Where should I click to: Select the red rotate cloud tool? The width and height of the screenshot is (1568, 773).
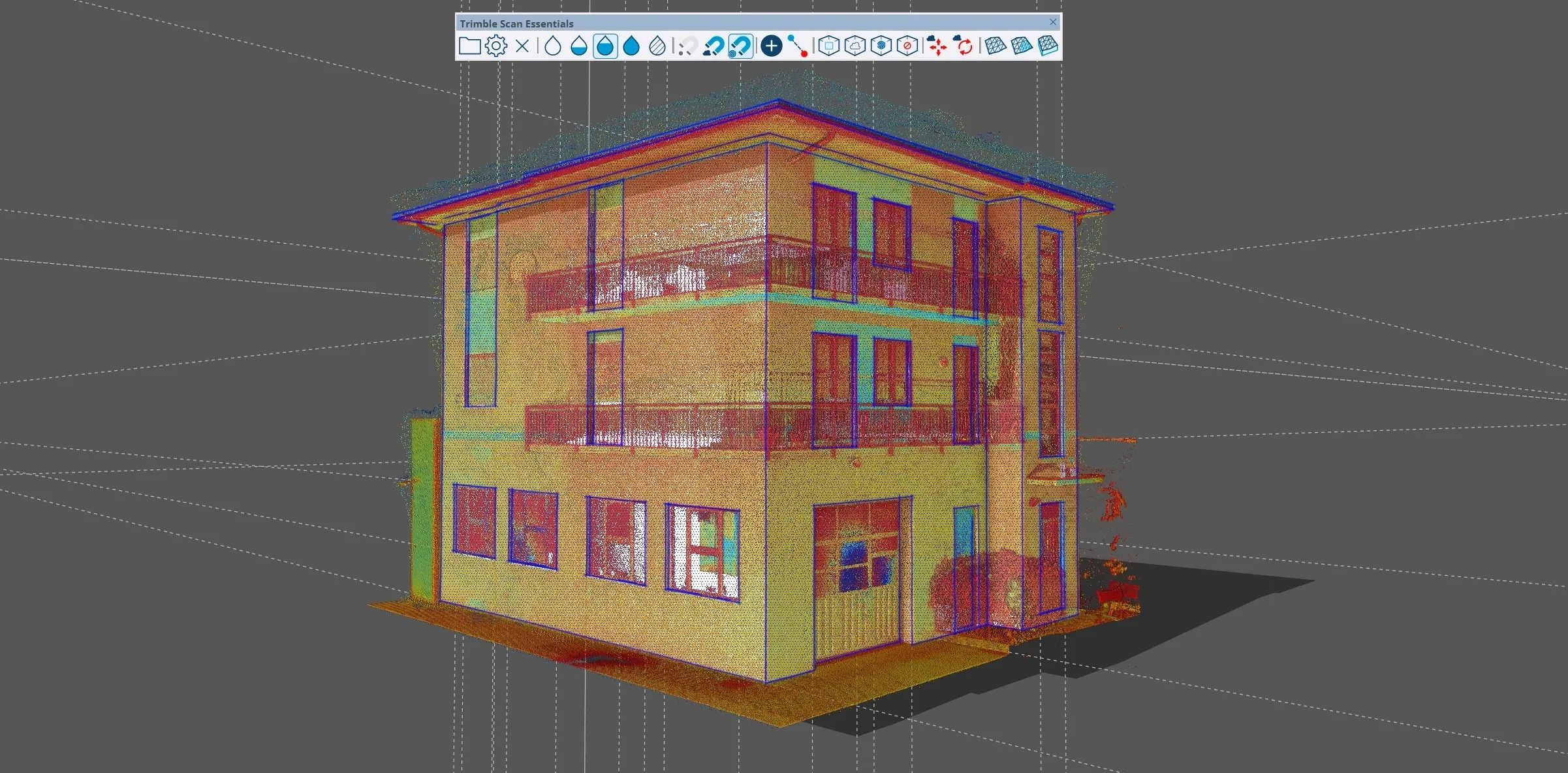pos(963,46)
